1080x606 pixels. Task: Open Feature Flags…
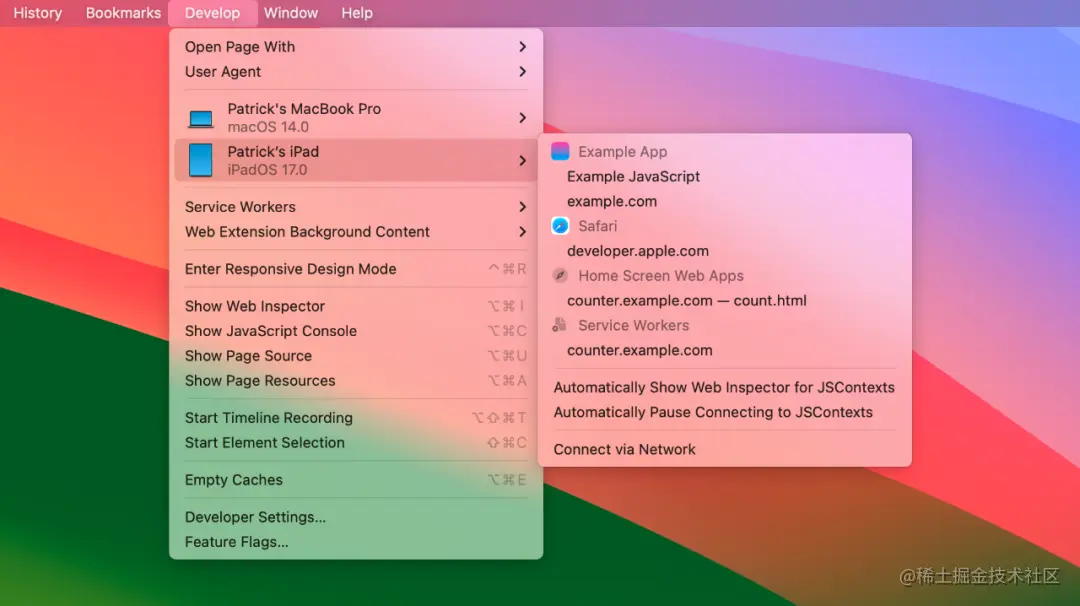tap(355, 542)
